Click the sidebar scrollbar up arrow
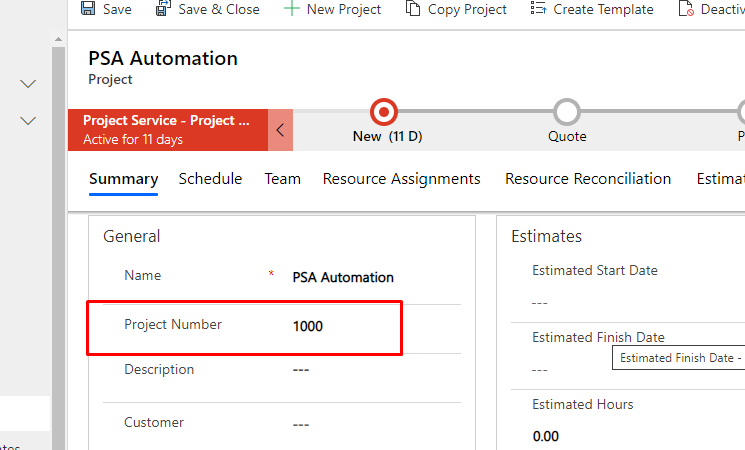Image resolution: width=745 pixels, height=450 pixels. click(58, 39)
